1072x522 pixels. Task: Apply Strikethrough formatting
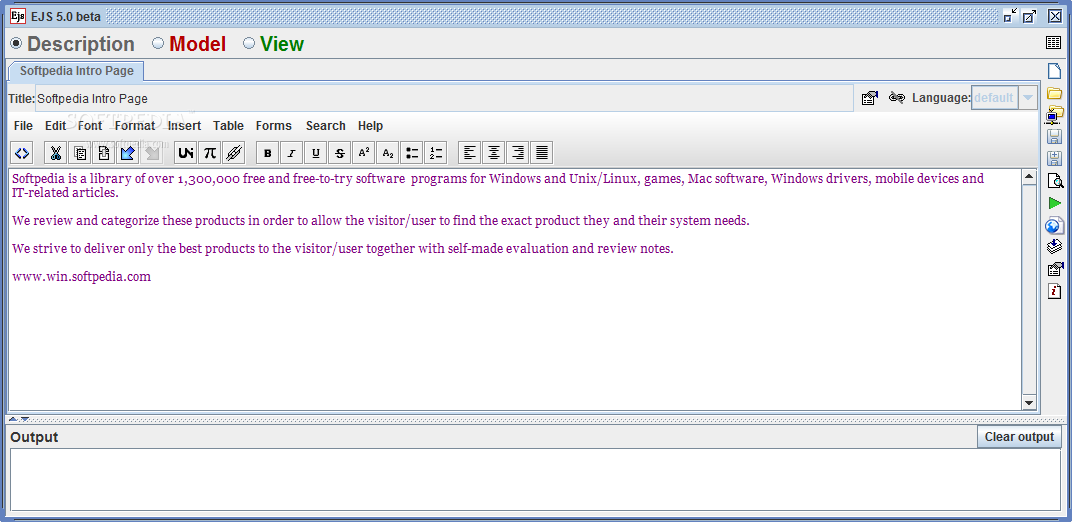click(340, 153)
